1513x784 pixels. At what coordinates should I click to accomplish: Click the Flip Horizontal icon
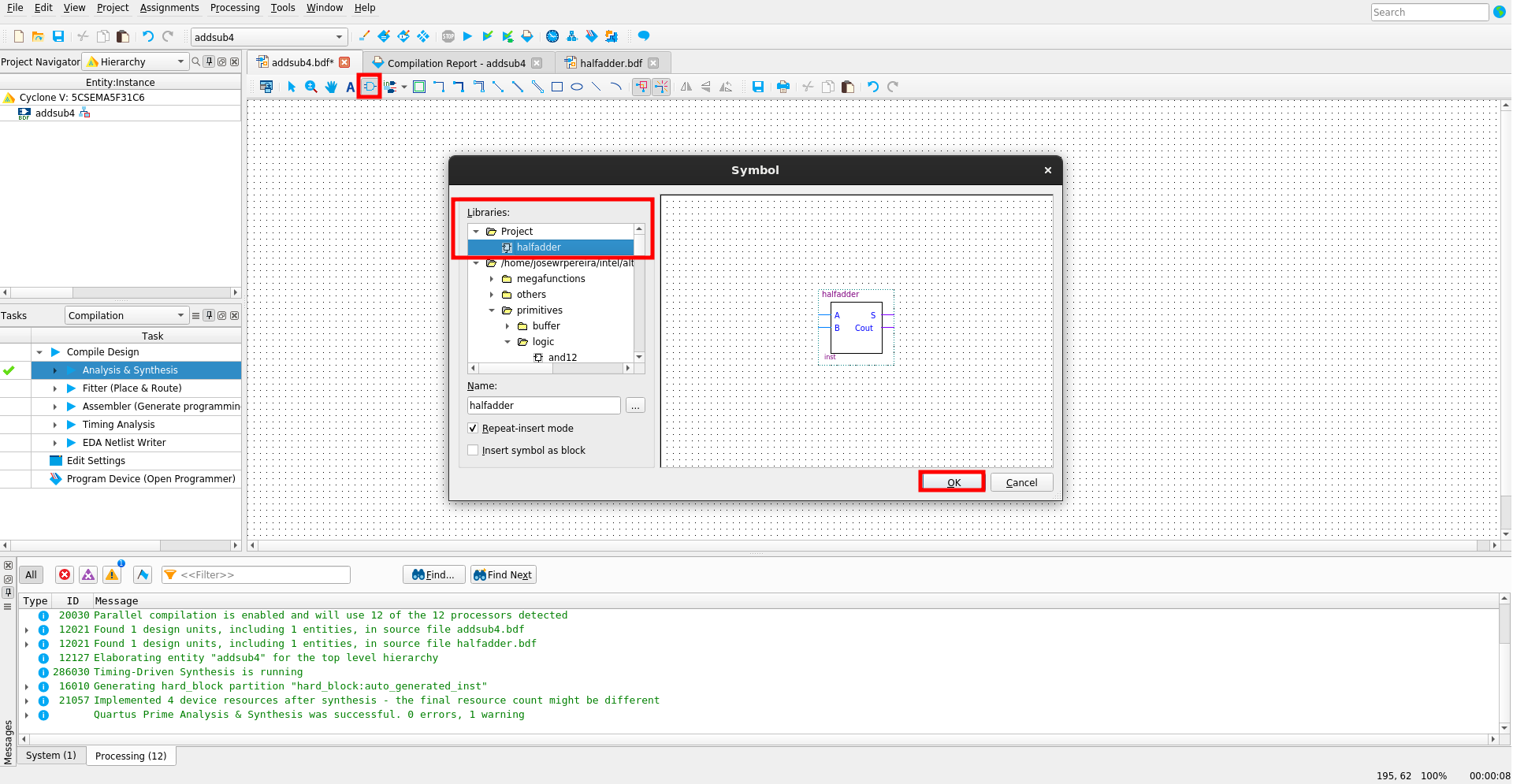click(686, 87)
